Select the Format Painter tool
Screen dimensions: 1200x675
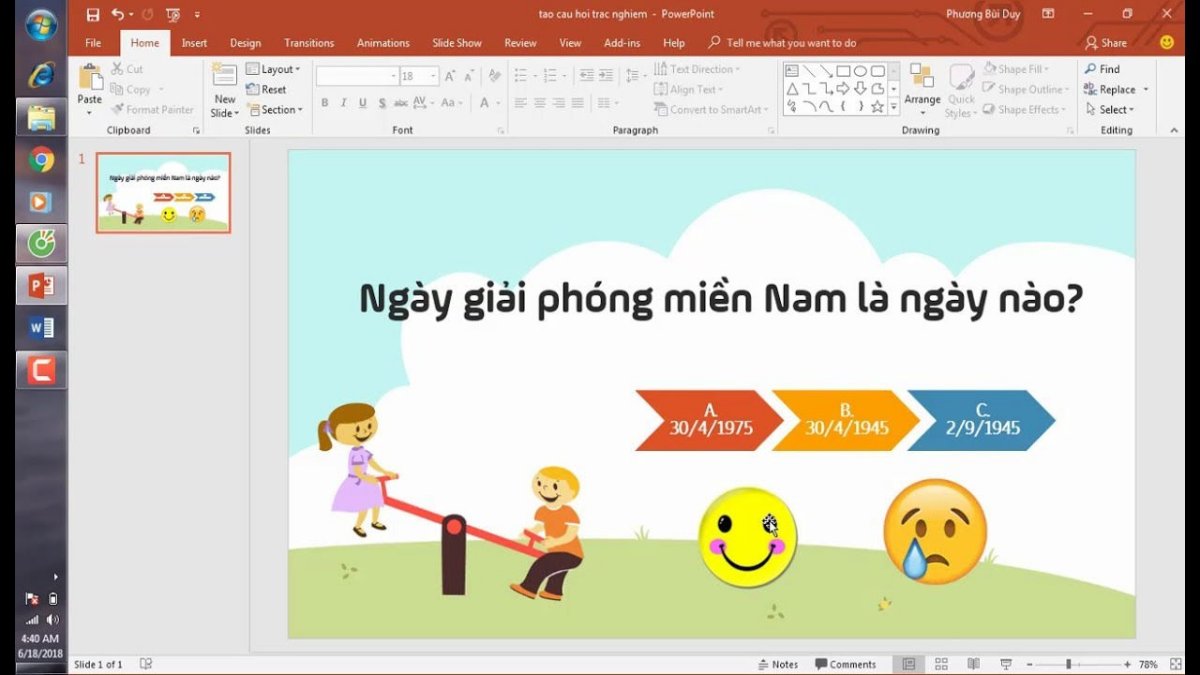click(155, 109)
